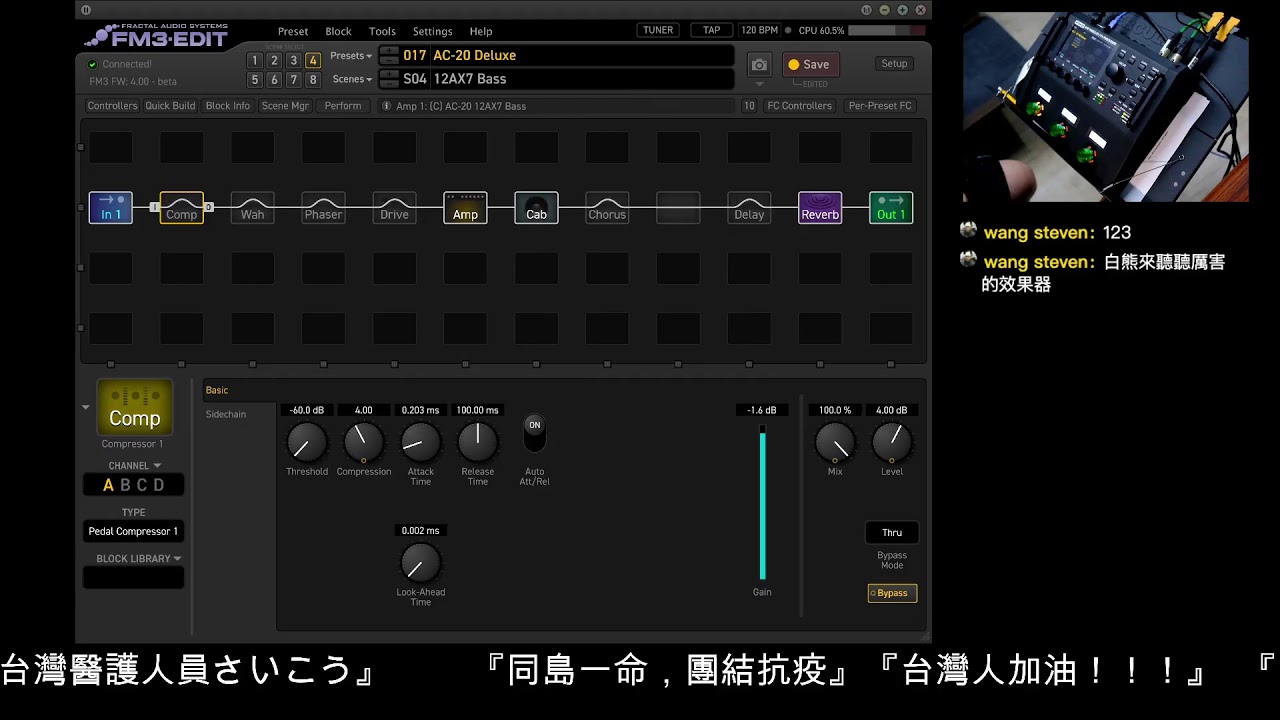Open the Controllers panel
Viewport: 1280px width, 720px height.
click(112, 106)
